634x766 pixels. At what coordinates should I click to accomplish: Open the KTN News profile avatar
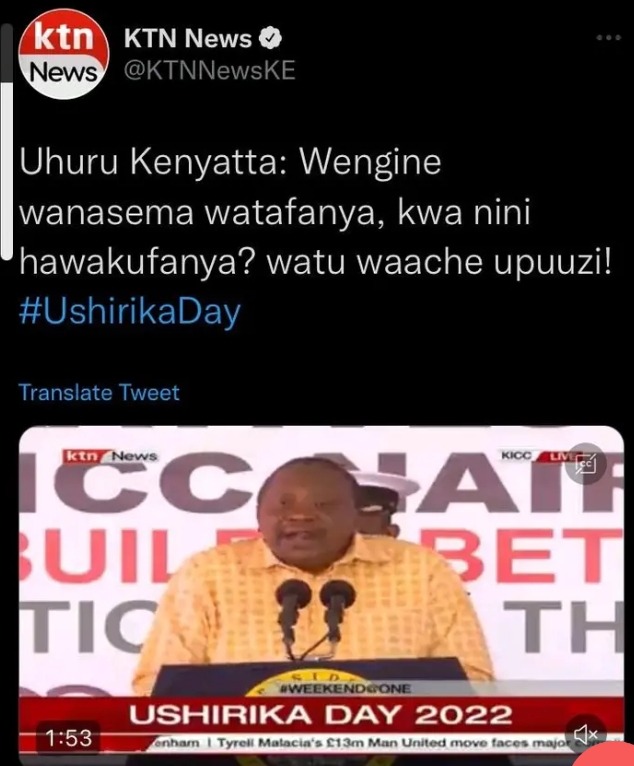(x=63, y=55)
